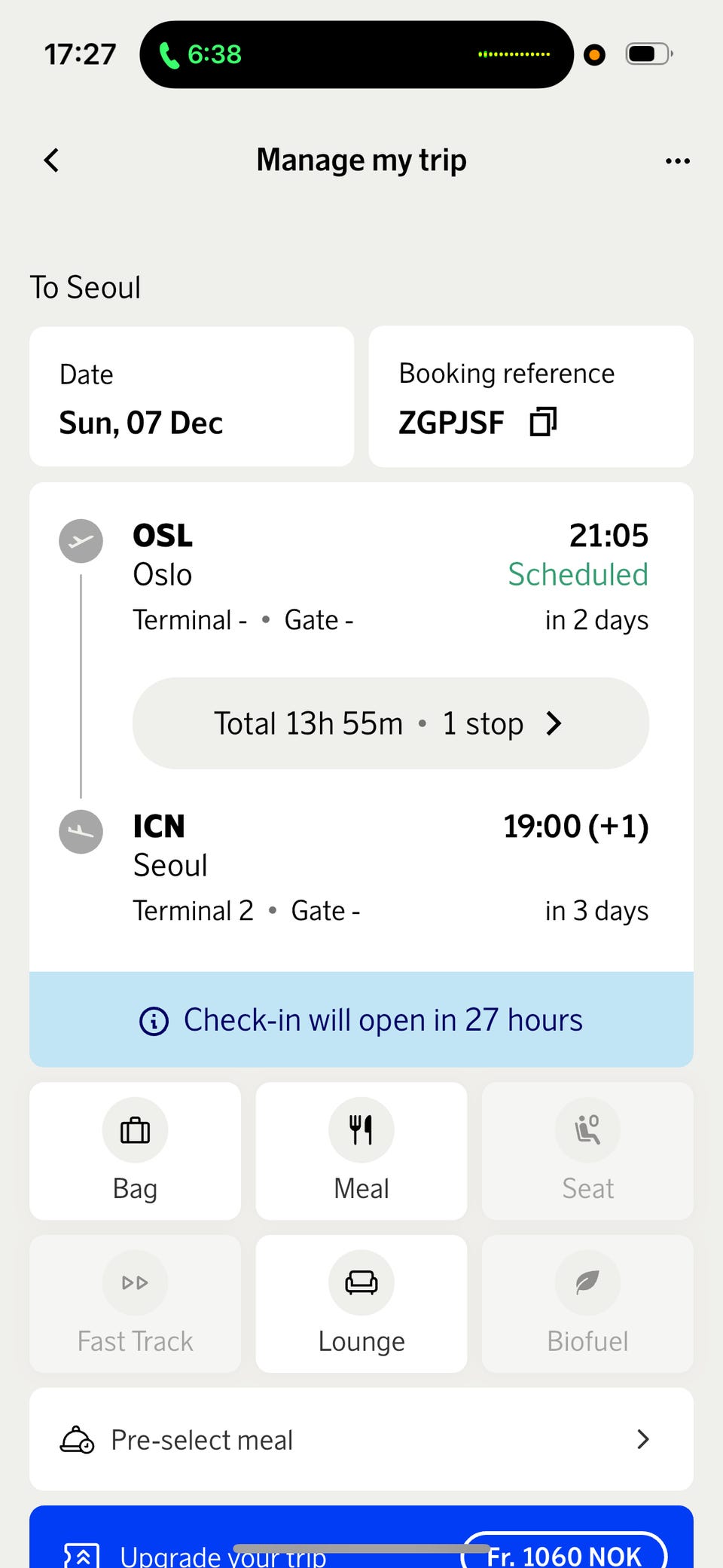The image size is (723, 1568).
Task: Tap the green ongoing call indicator
Action: [x=200, y=54]
